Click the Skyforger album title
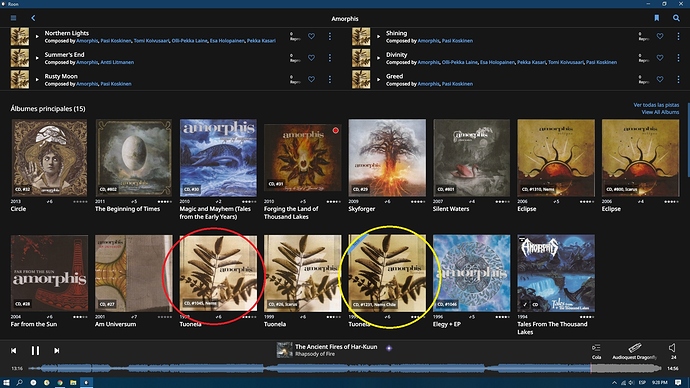This screenshot has height=388, width=690. pos(362,209)
